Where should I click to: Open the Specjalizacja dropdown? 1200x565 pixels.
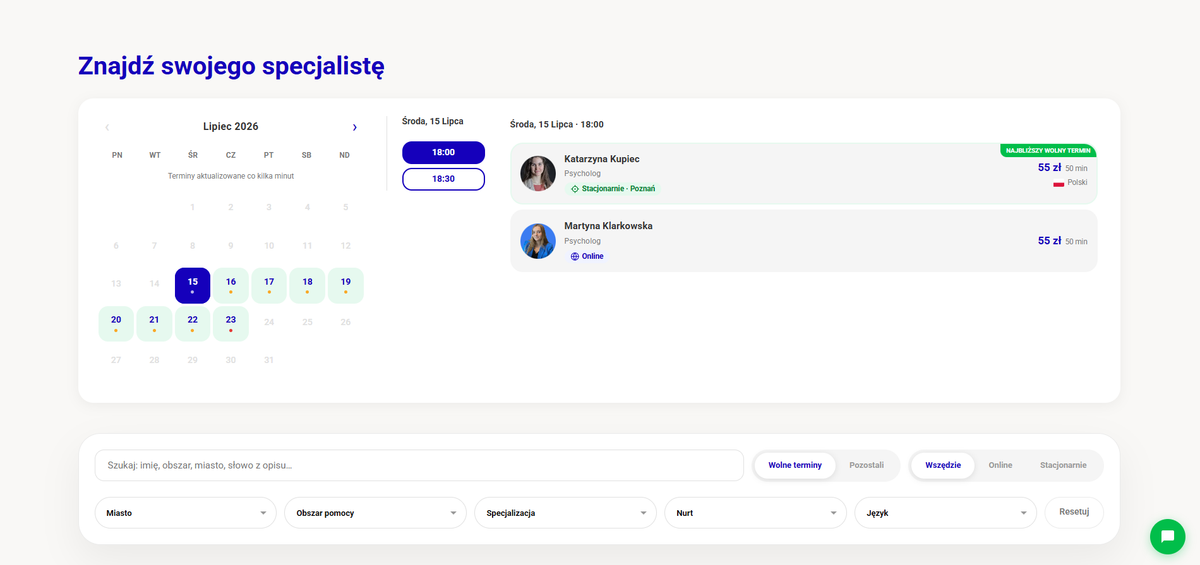click(566, 513)
